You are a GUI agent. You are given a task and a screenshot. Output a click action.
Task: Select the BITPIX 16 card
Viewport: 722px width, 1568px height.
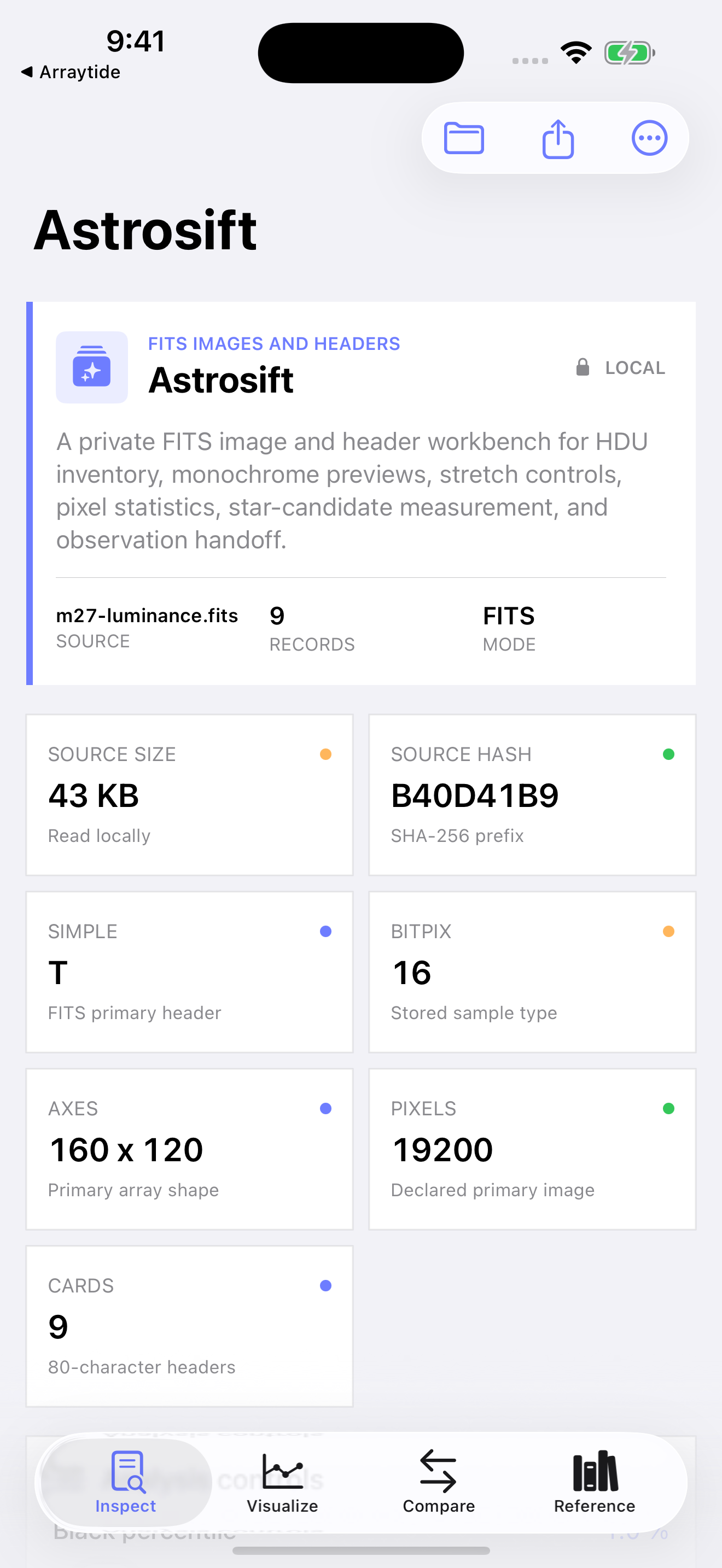pos(532,972)
